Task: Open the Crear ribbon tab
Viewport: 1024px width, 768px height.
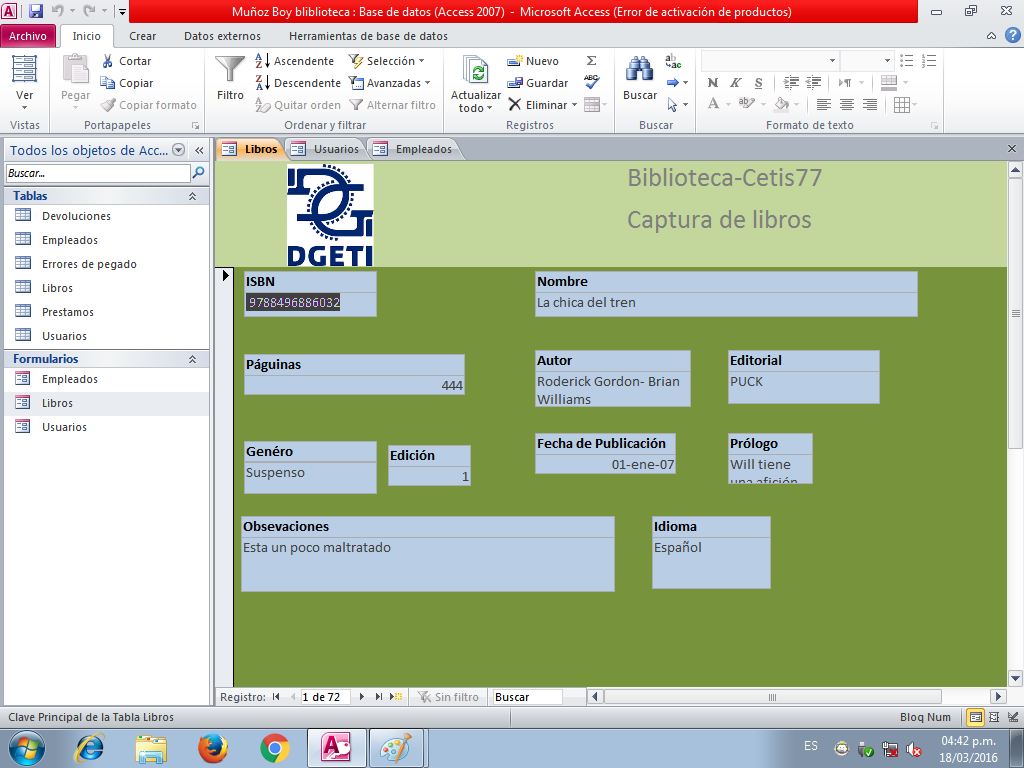Action: pyautogui.click(x=142, y=36)
